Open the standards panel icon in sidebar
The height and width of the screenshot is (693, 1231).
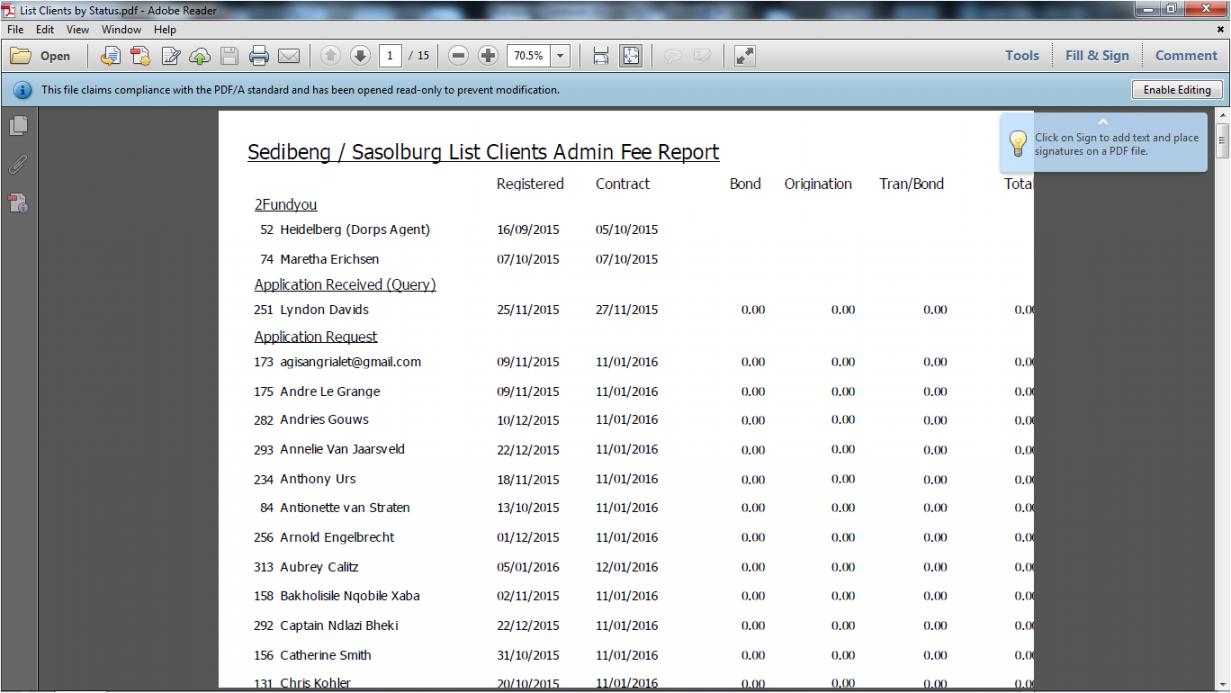[18, 204]
